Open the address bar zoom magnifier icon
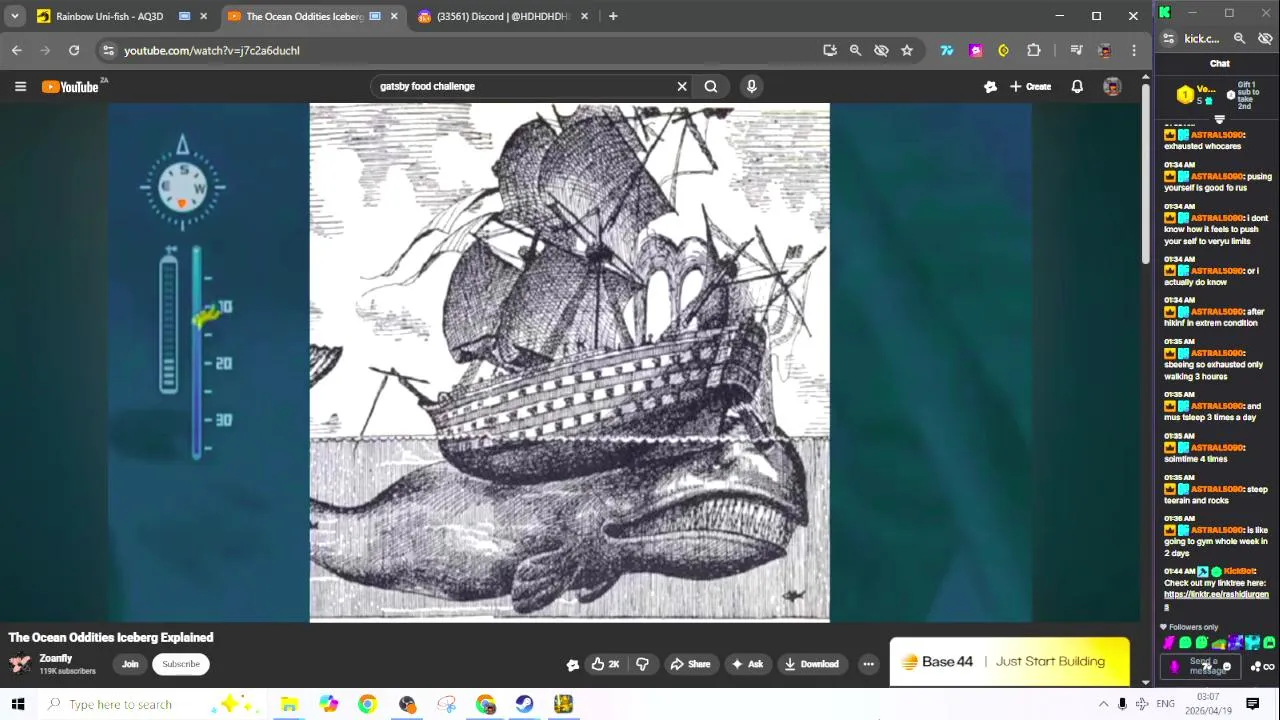 pyautogui.click(x=855, y=50)
